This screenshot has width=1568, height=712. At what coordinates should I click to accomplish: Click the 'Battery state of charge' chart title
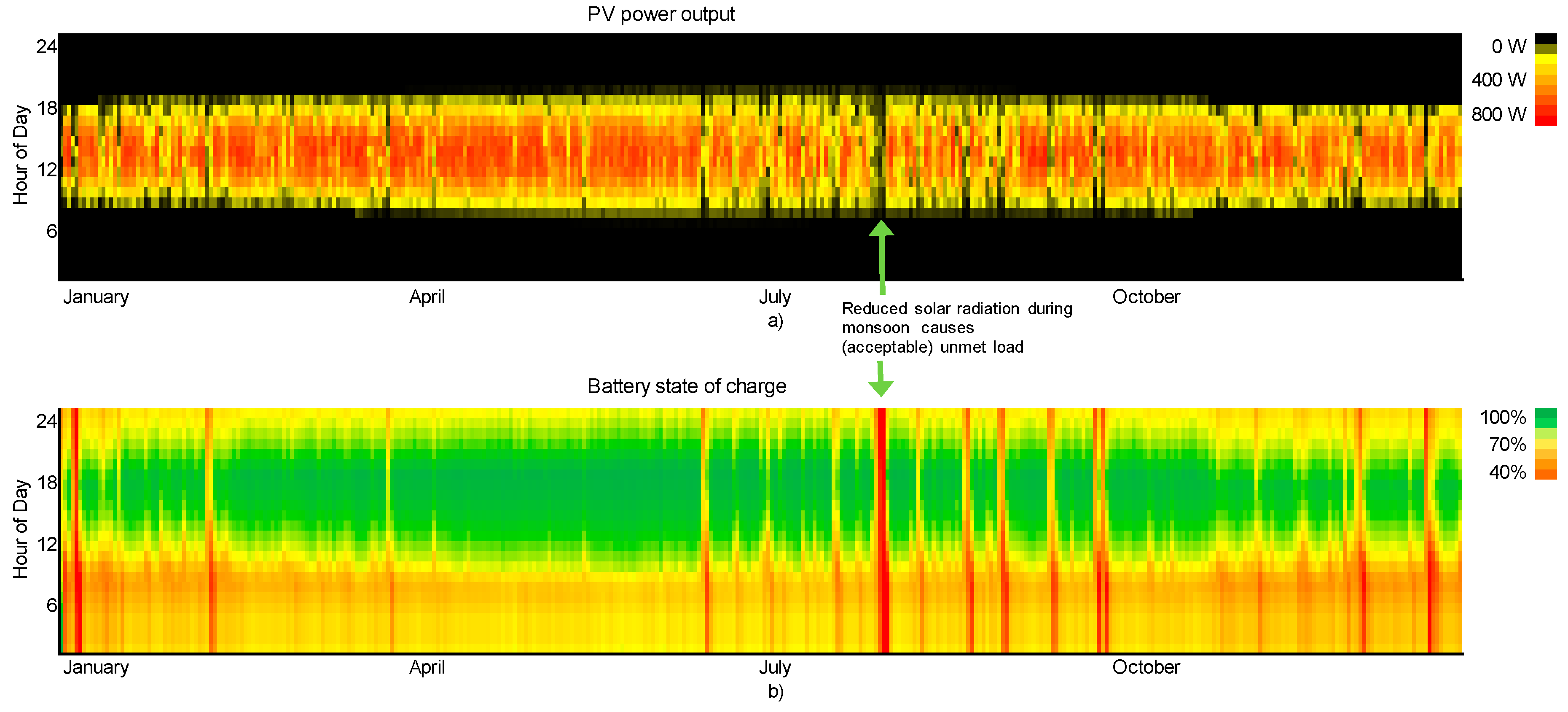(687, 386)
